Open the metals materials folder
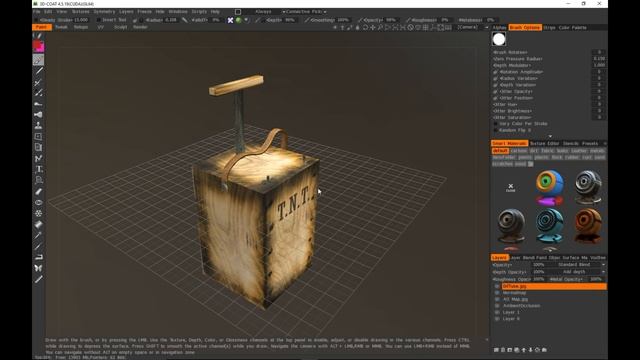The height and width of the screenshot is (360, 640). 597,151
